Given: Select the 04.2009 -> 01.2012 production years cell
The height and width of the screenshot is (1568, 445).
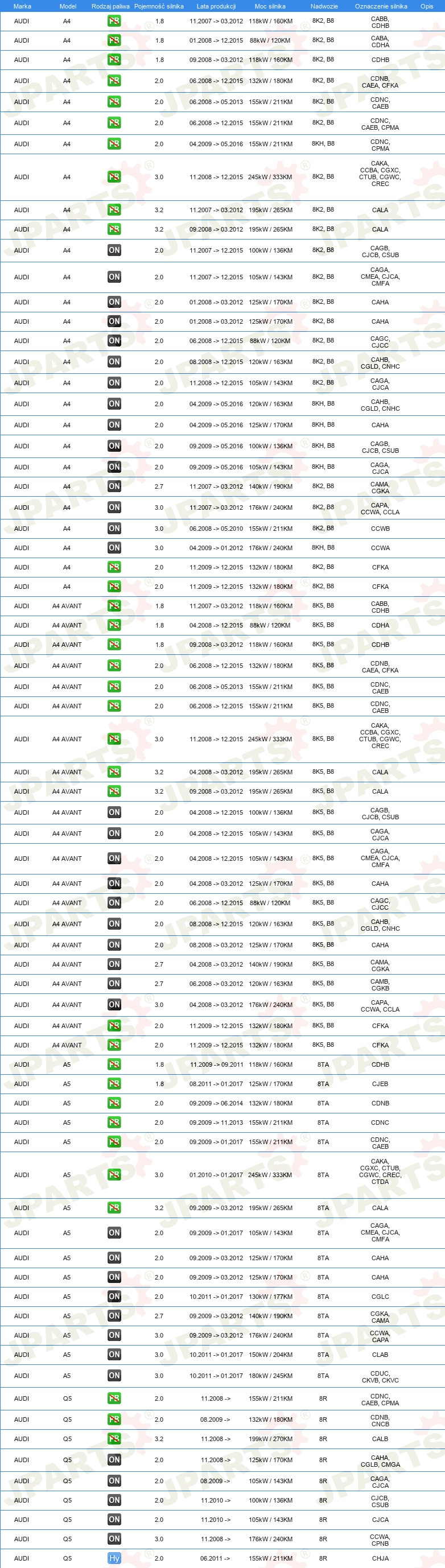Looking at the screenshot, I should (x=216, y=548).
